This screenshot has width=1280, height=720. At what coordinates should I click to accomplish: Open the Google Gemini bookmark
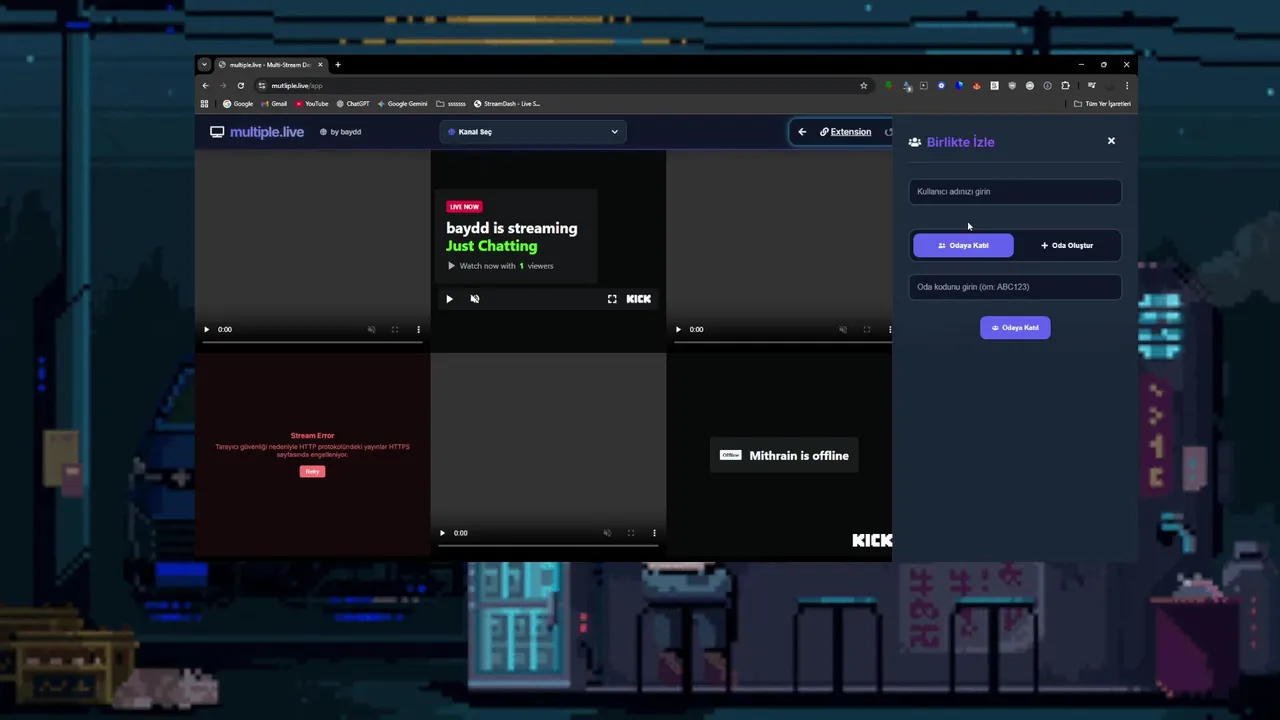403,104
